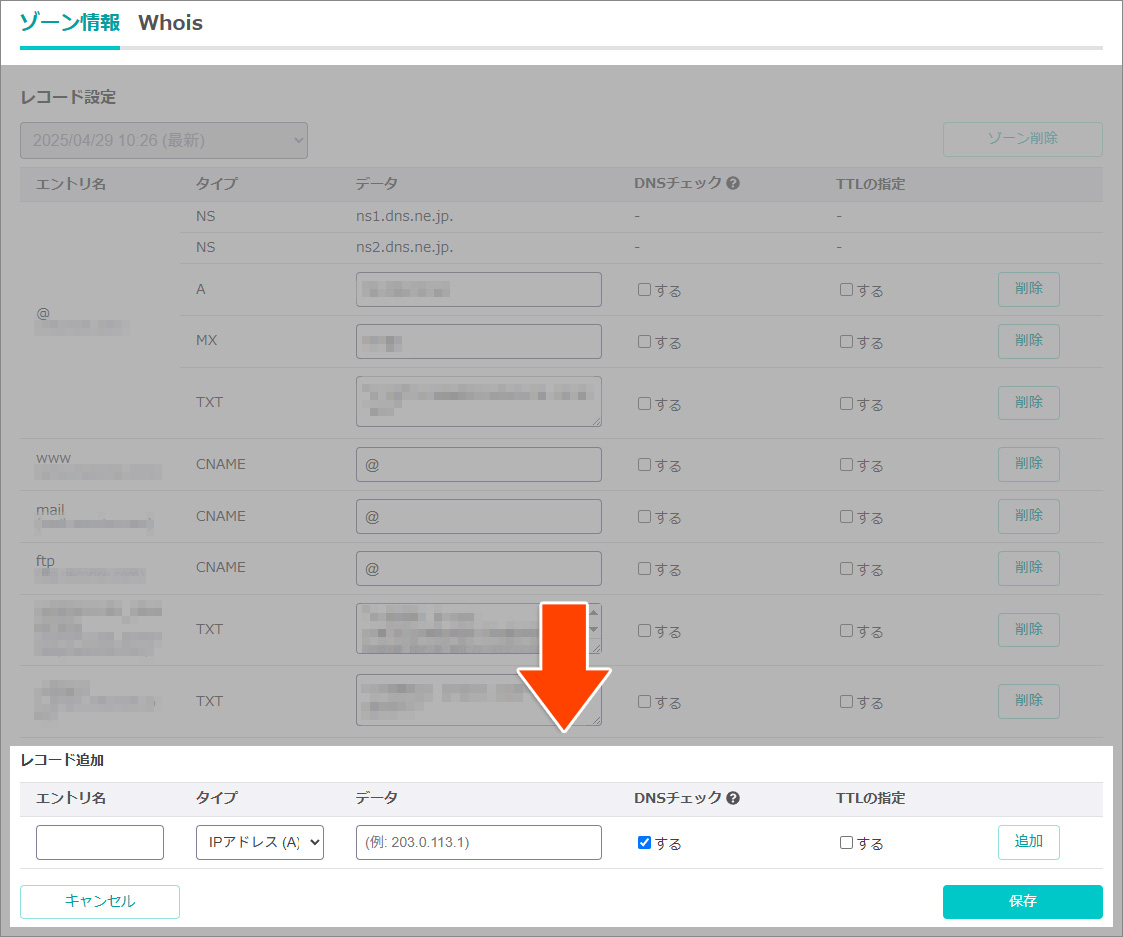Switch to the Whois tab

tap(170, 23)
